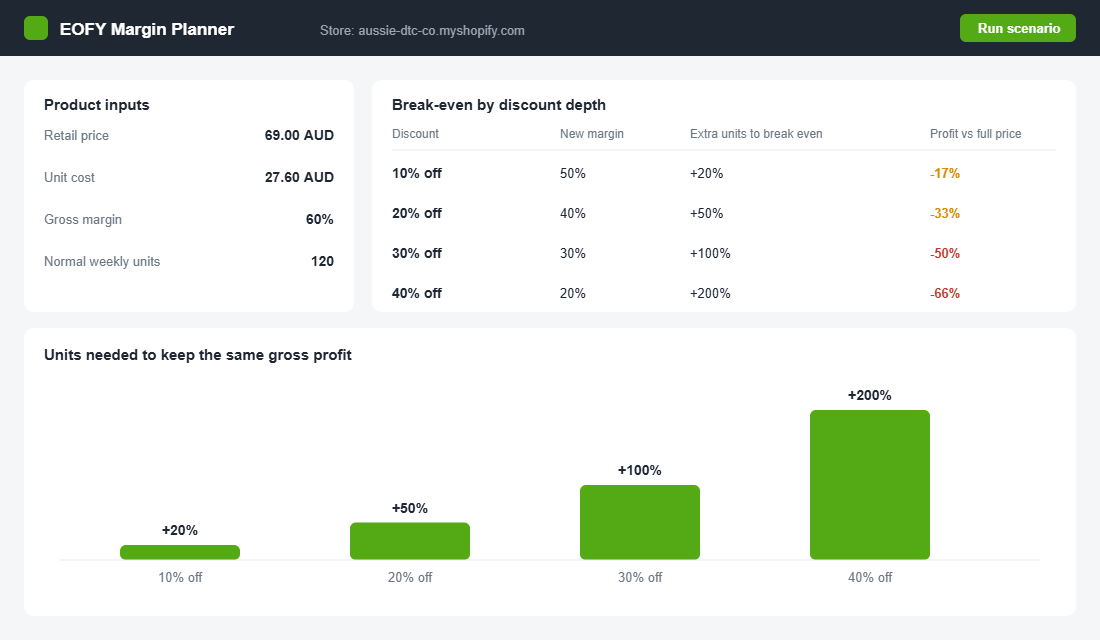Select the Gross margin value 60%
Screen dimensions: 1100x640
pyautogui.click(x=319, y=219)
